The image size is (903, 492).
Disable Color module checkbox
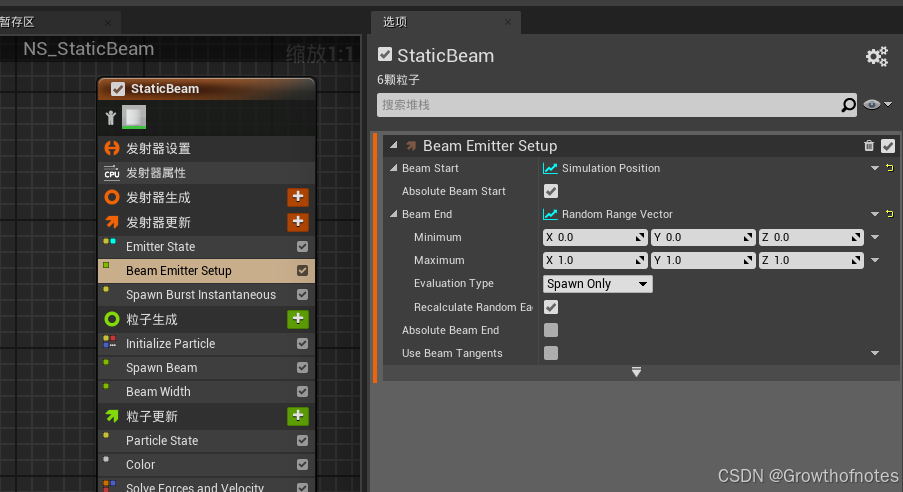(302, 464)
